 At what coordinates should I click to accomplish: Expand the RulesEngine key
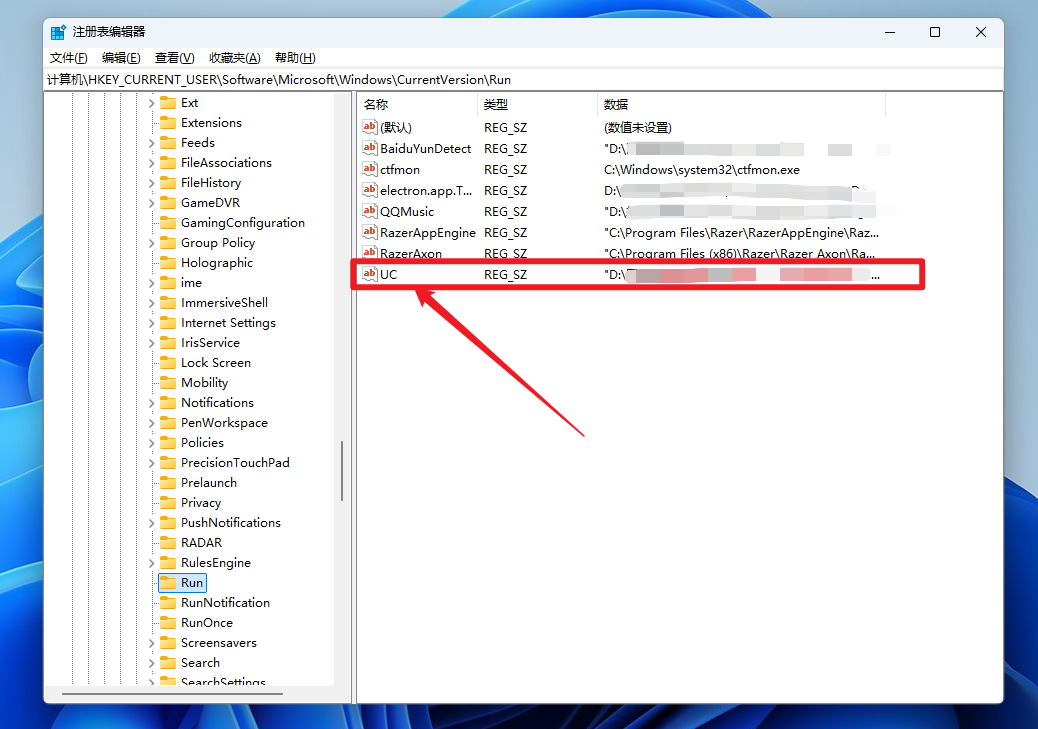pos(152,563)
